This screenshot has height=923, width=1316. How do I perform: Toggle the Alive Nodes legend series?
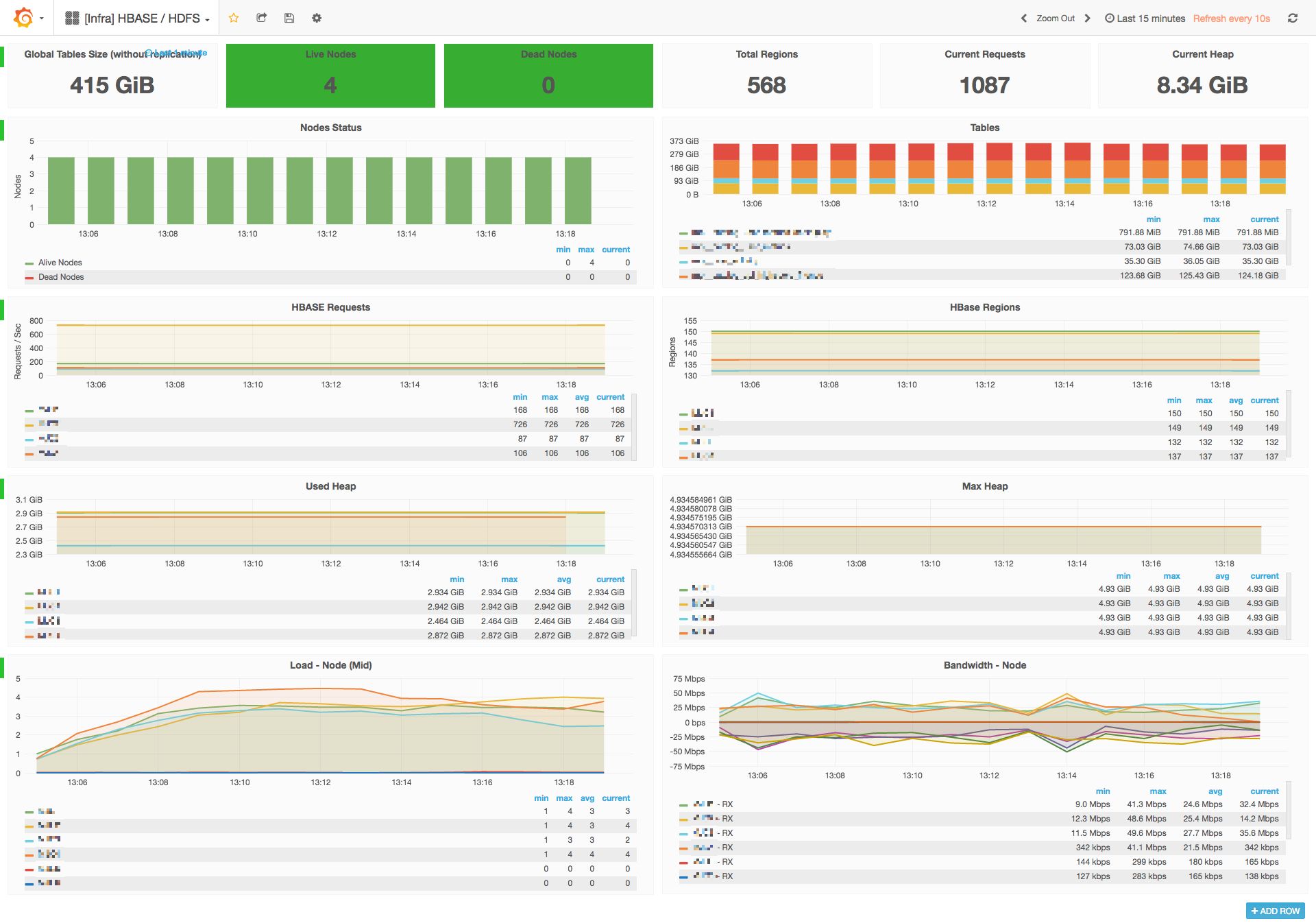60,263
